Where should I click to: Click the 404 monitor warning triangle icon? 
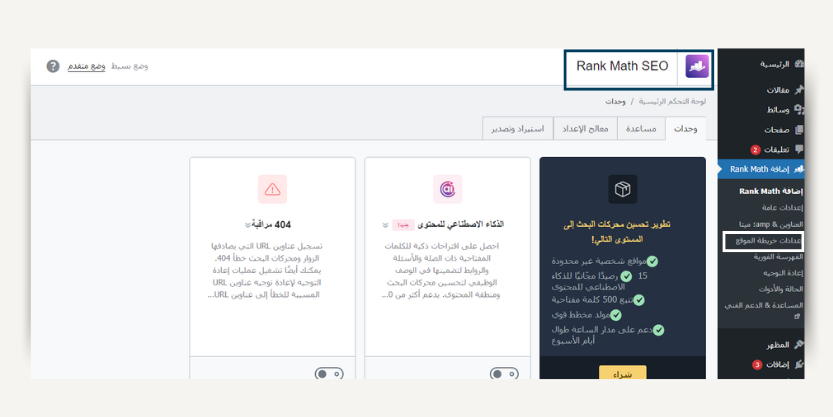[273, 189]
